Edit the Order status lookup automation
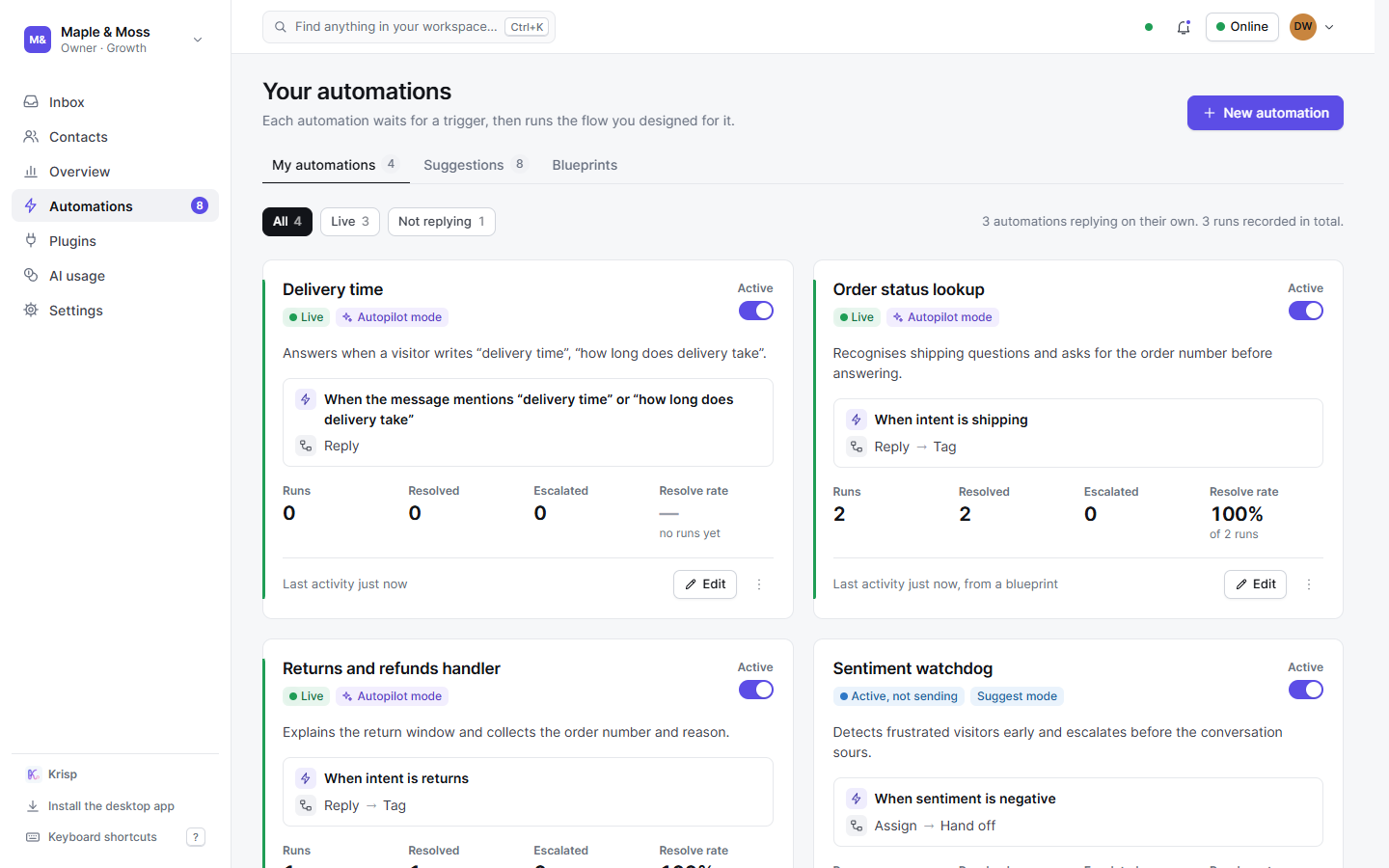Screen dimensions: 1389x868 pyautogui.click(x=1255, y=584)
